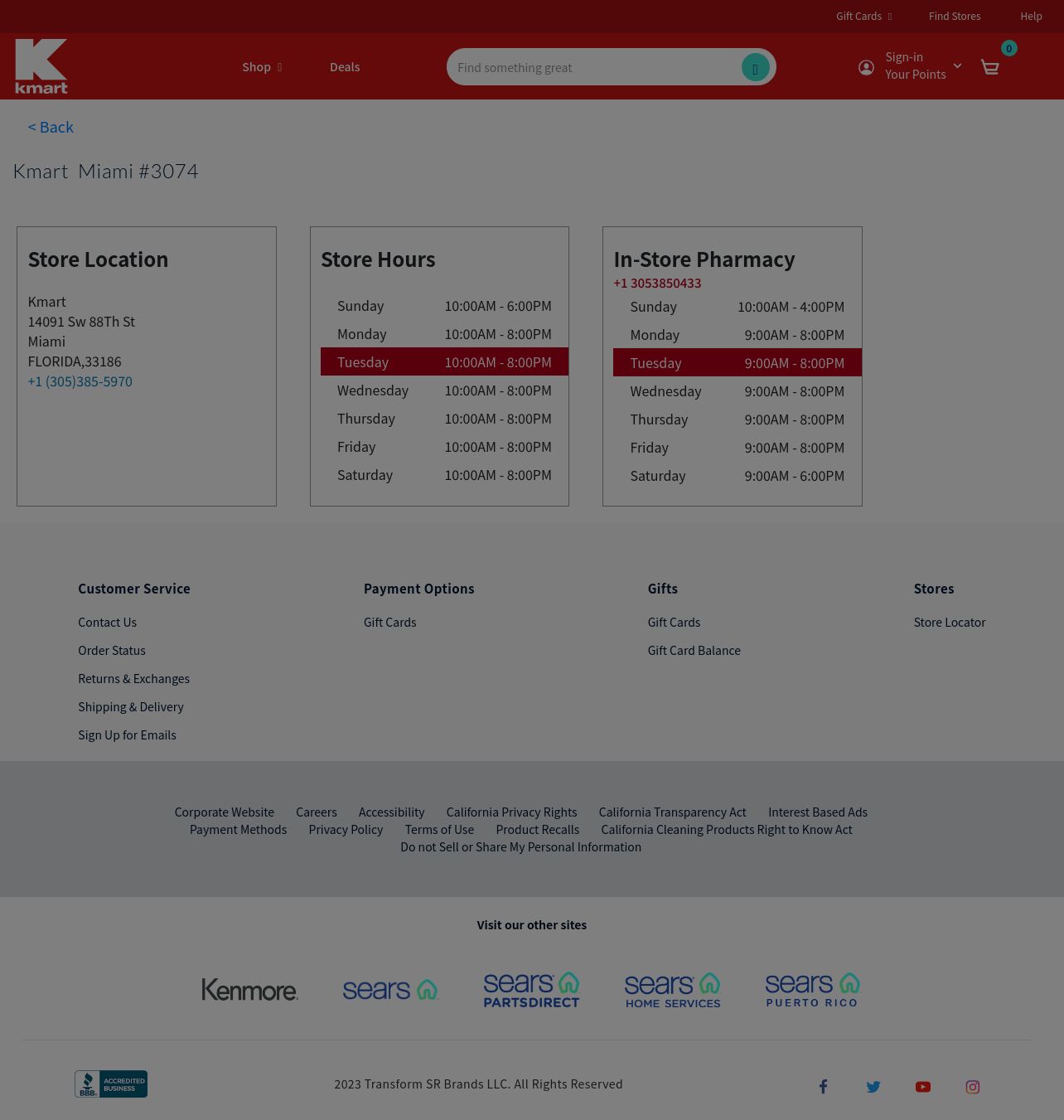1064x1120 pixels.
Task: Open California Cleaning Products Right to Know Act
Action: click(726, 829)
